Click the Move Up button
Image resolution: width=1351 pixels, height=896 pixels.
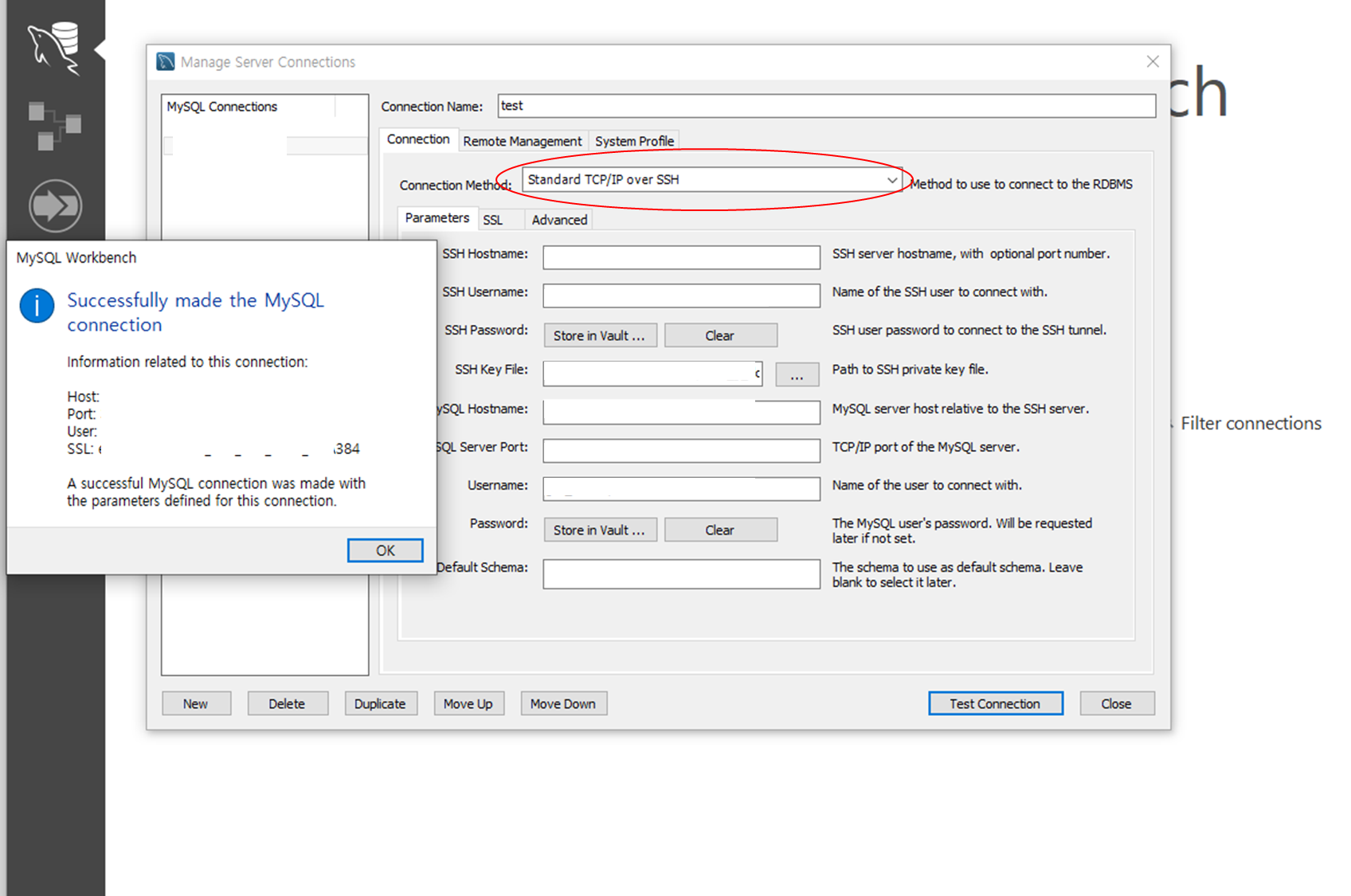pos(468,703)
